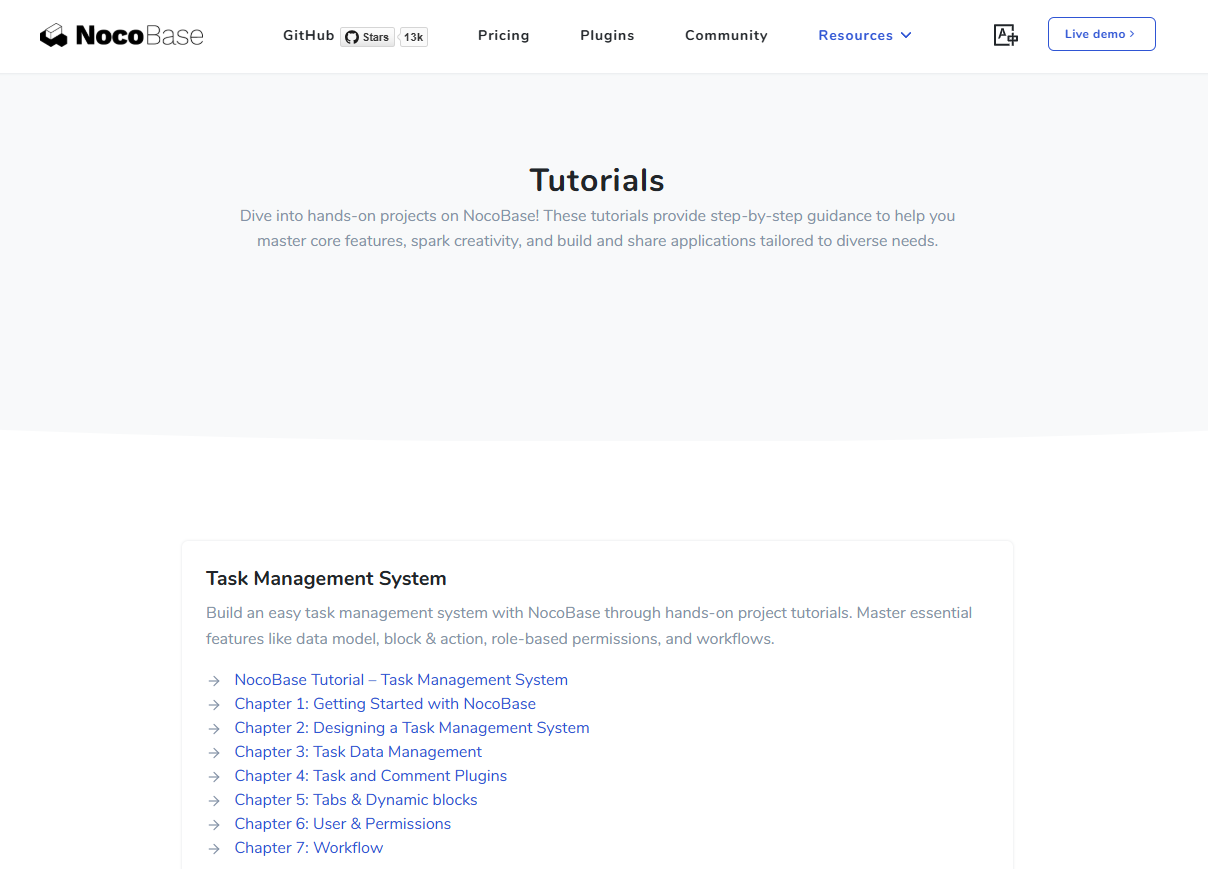Click arrow icon beside Chapter 4 link
Viewport: 1208px width, 869px height.
[214, 777]
